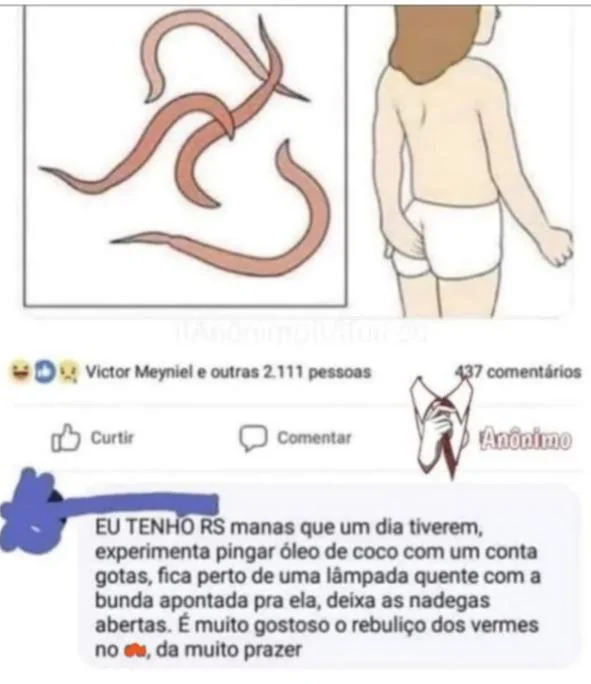This screenshot has width=591, height=684.
Task: Click the Anônimo watermark text
Action: click(x=525, y=440)
